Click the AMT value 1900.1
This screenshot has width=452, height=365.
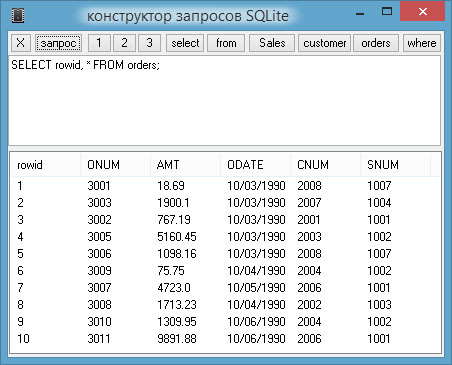pos(173,203)
